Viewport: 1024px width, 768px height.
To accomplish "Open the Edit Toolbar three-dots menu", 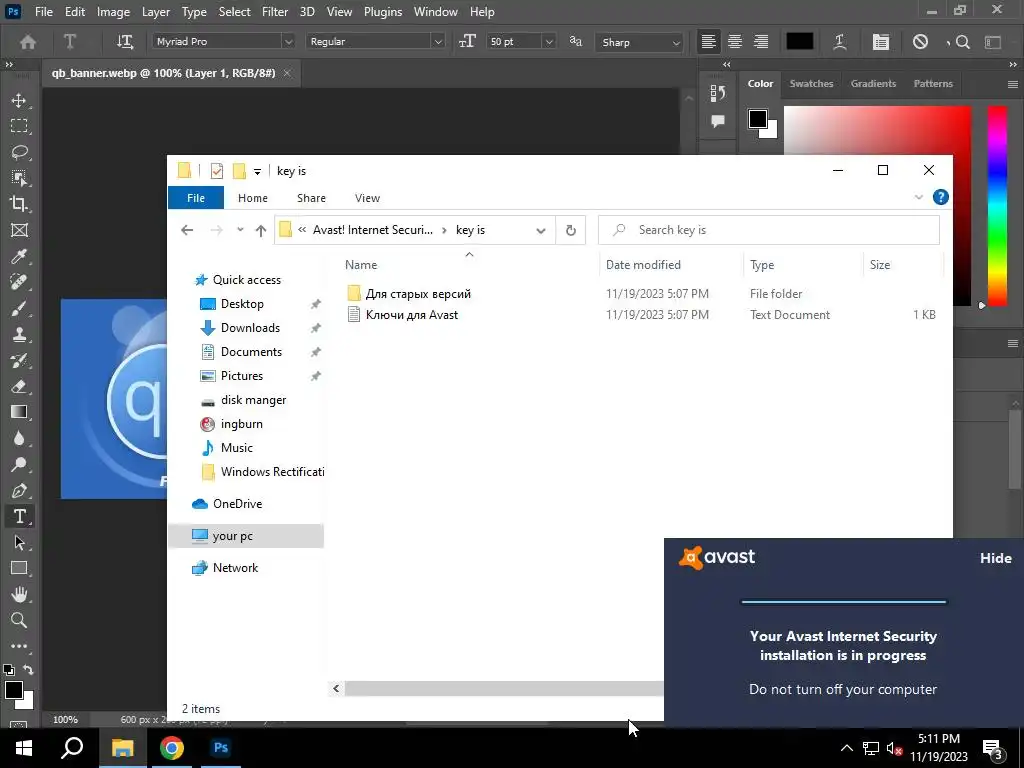I will coord(19,646).
